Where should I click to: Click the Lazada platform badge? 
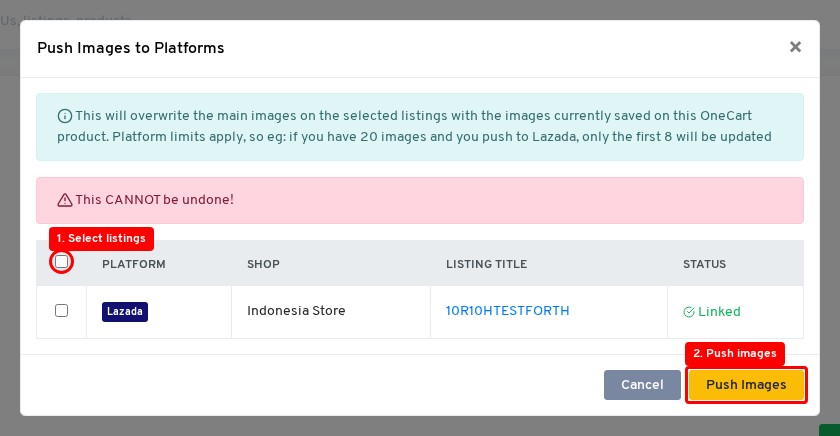tap(125, 311)
